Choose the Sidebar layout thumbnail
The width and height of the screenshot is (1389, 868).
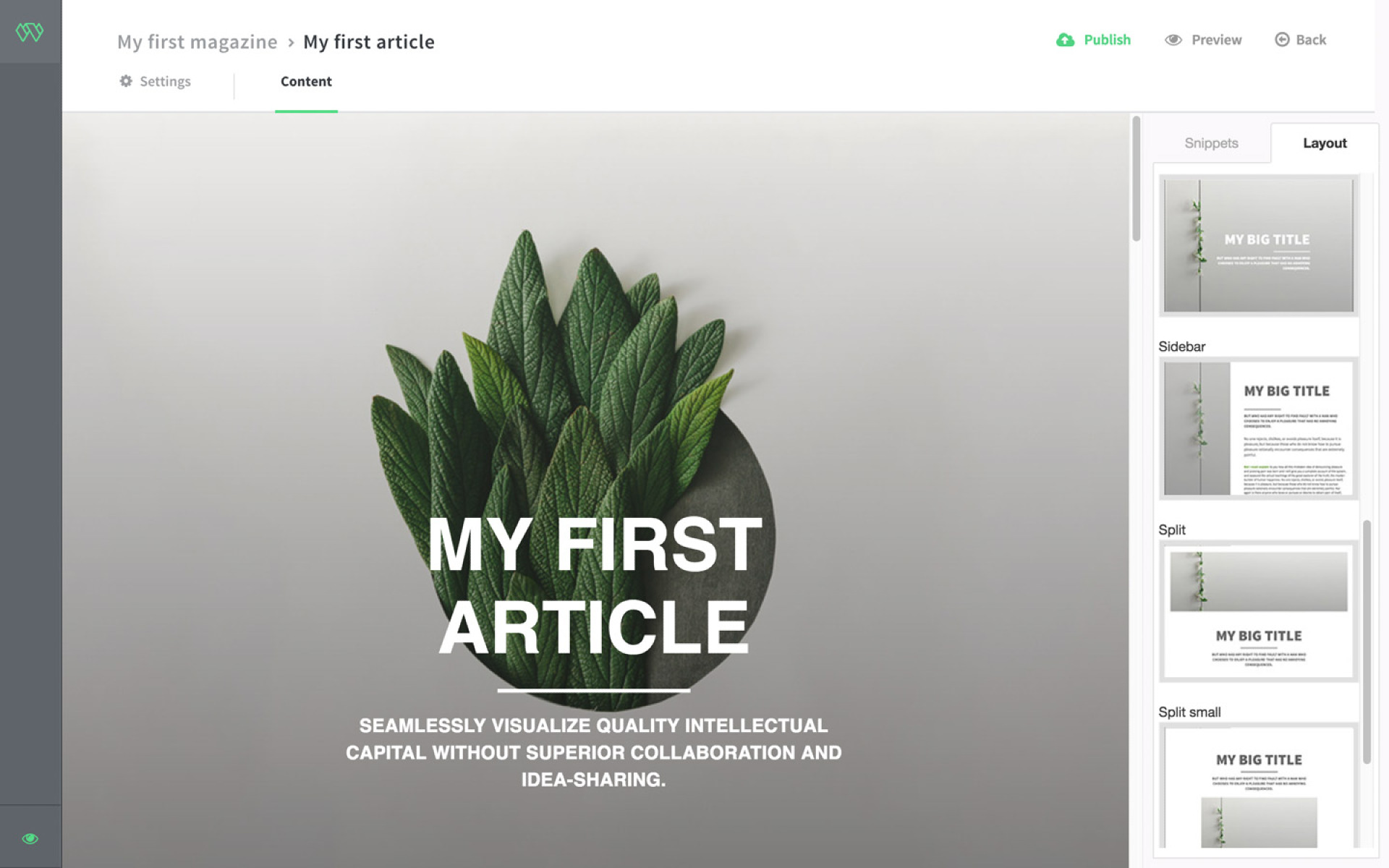1258,428
